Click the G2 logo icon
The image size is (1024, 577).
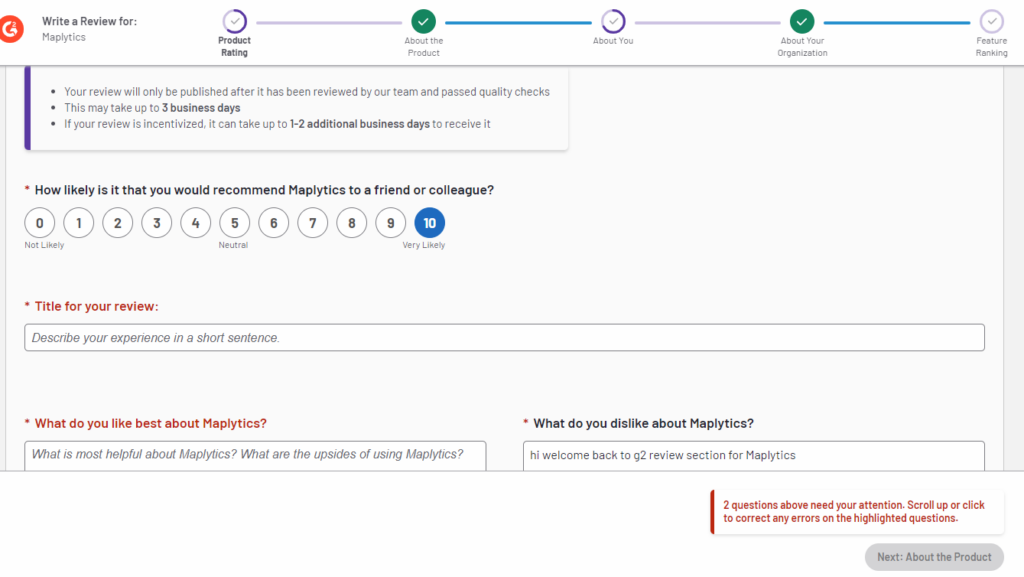(12, 29)
